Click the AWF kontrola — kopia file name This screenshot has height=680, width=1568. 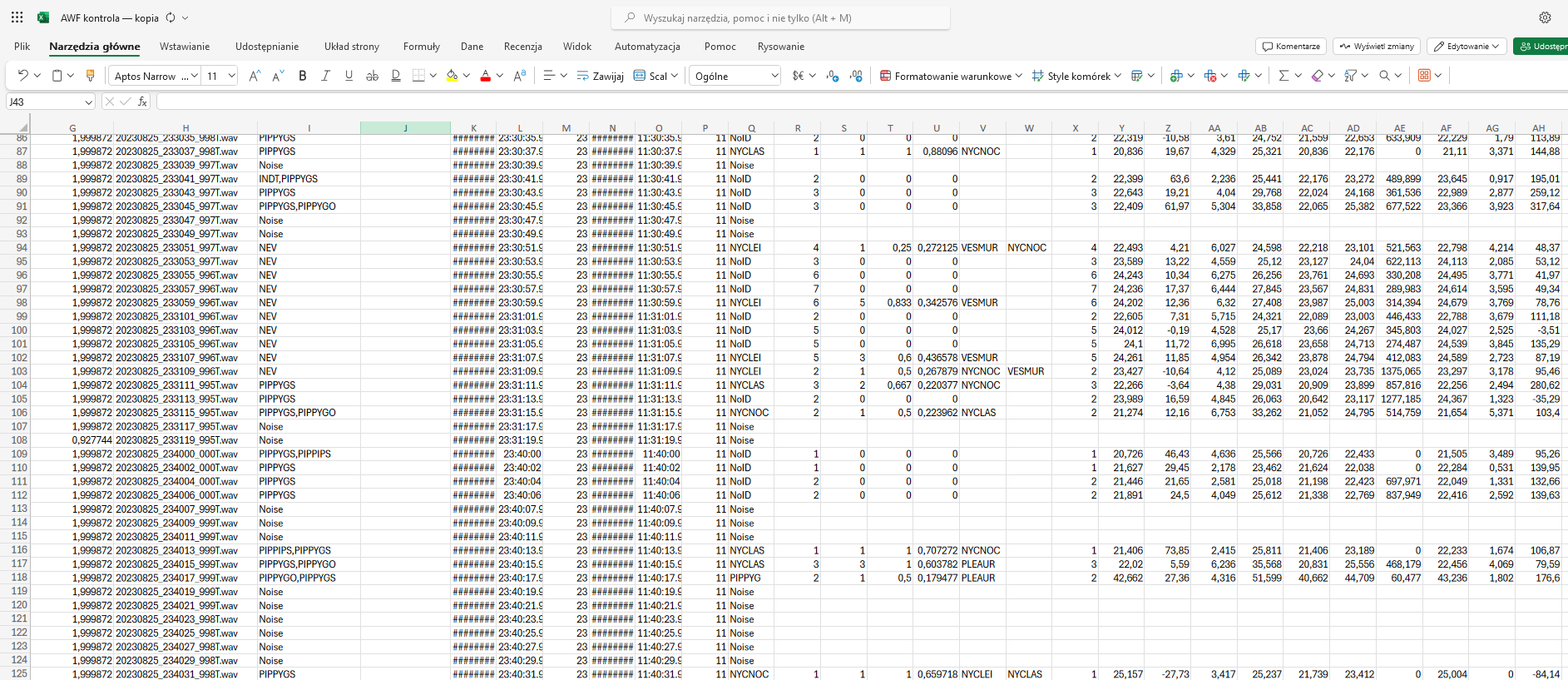point(110,17)
